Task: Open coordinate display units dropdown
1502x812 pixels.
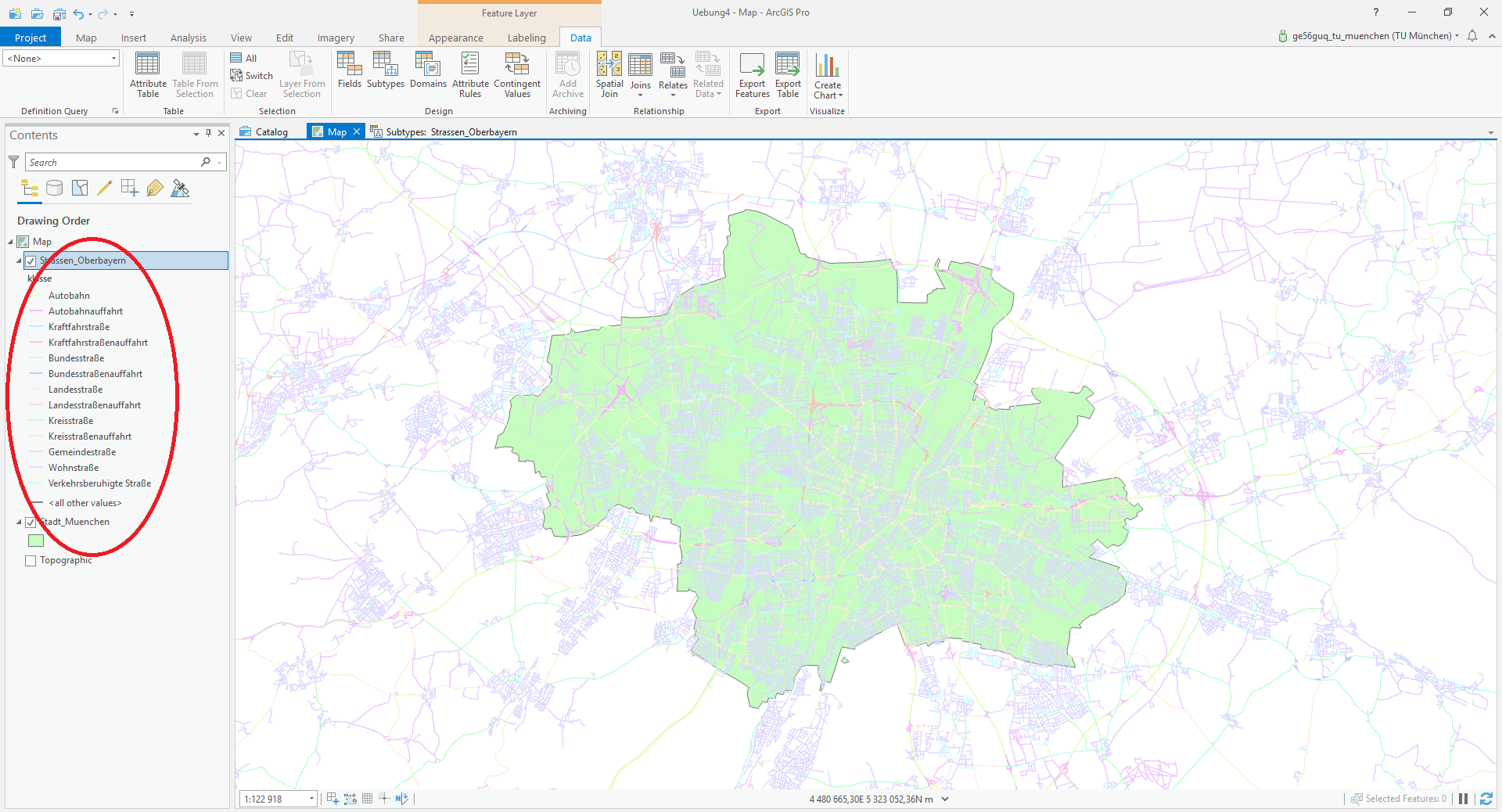Action: coord(945,799)
